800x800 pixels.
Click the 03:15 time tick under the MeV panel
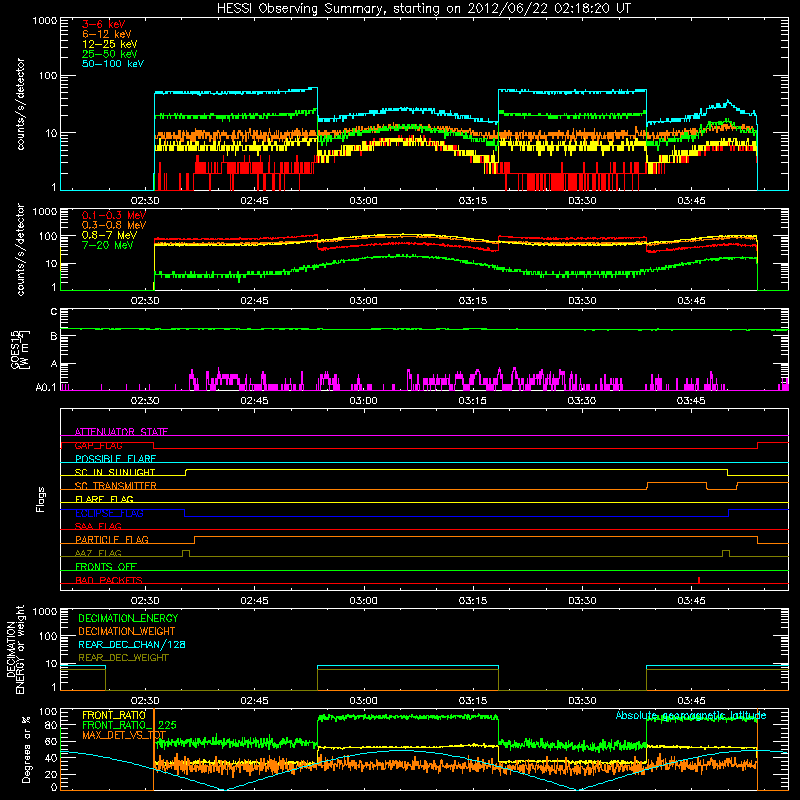(x=473, y=301)
